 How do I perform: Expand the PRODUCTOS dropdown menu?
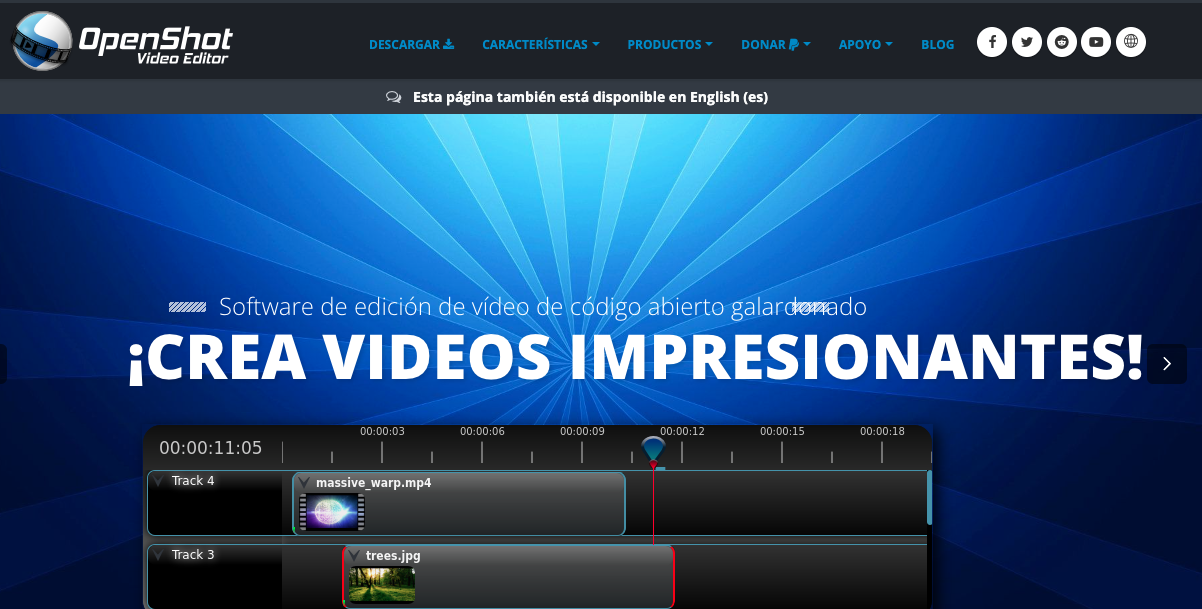tap(670, 44)
